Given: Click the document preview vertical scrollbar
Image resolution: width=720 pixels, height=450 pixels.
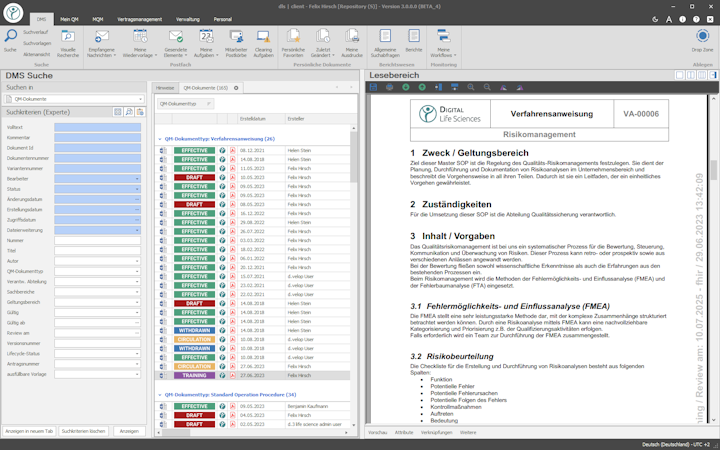Looking at the screenshot, I should pos(714,170).
